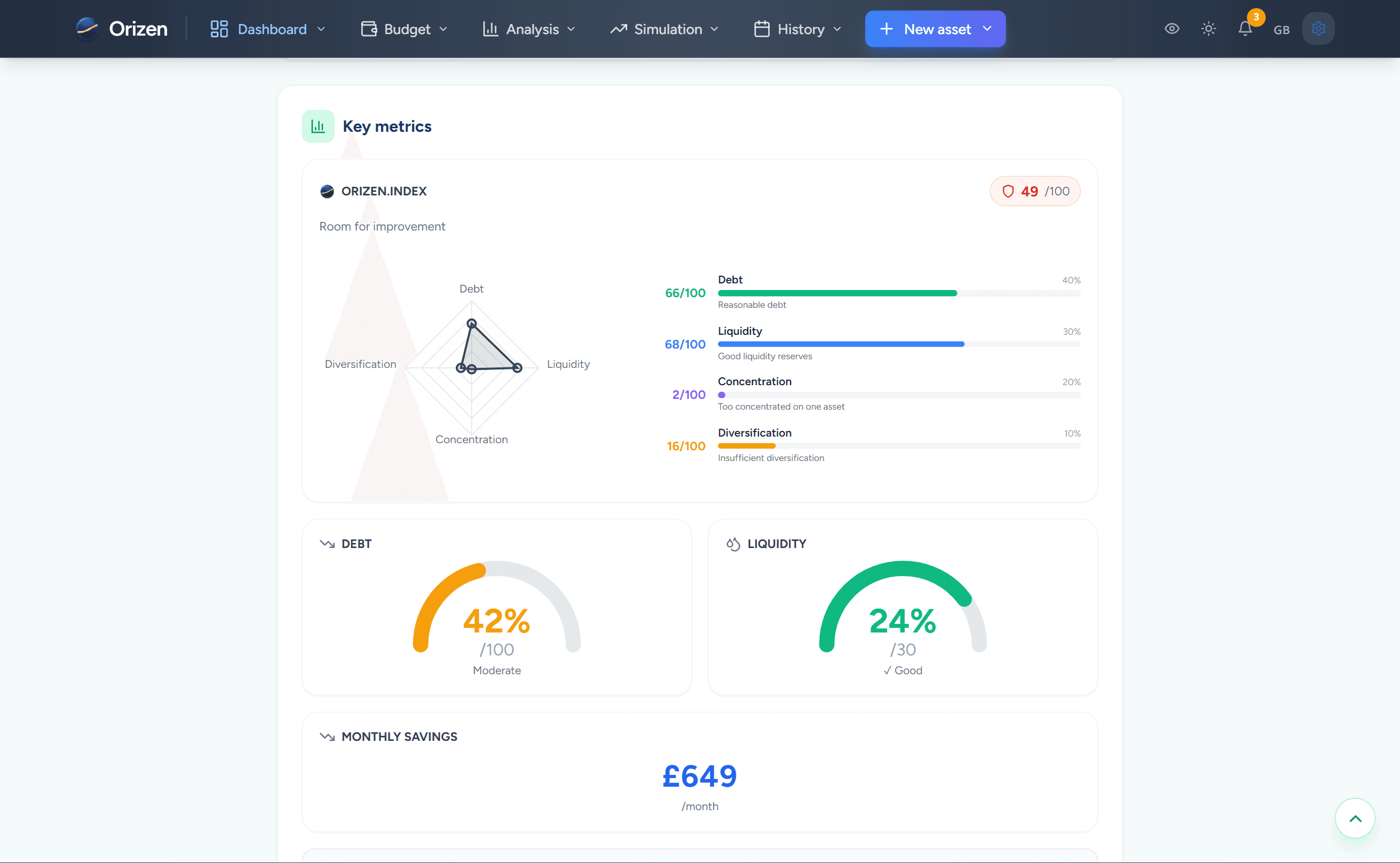
Task: Click the GB language selector
Action: pyautogui.click(x=1281, y=30)
